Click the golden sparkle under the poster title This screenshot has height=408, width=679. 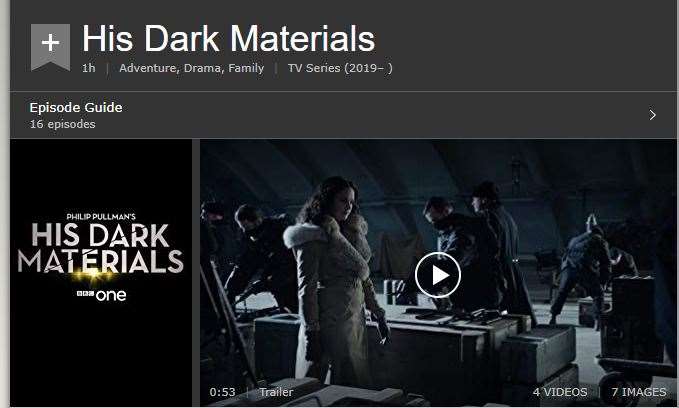[x=92, y=275]
